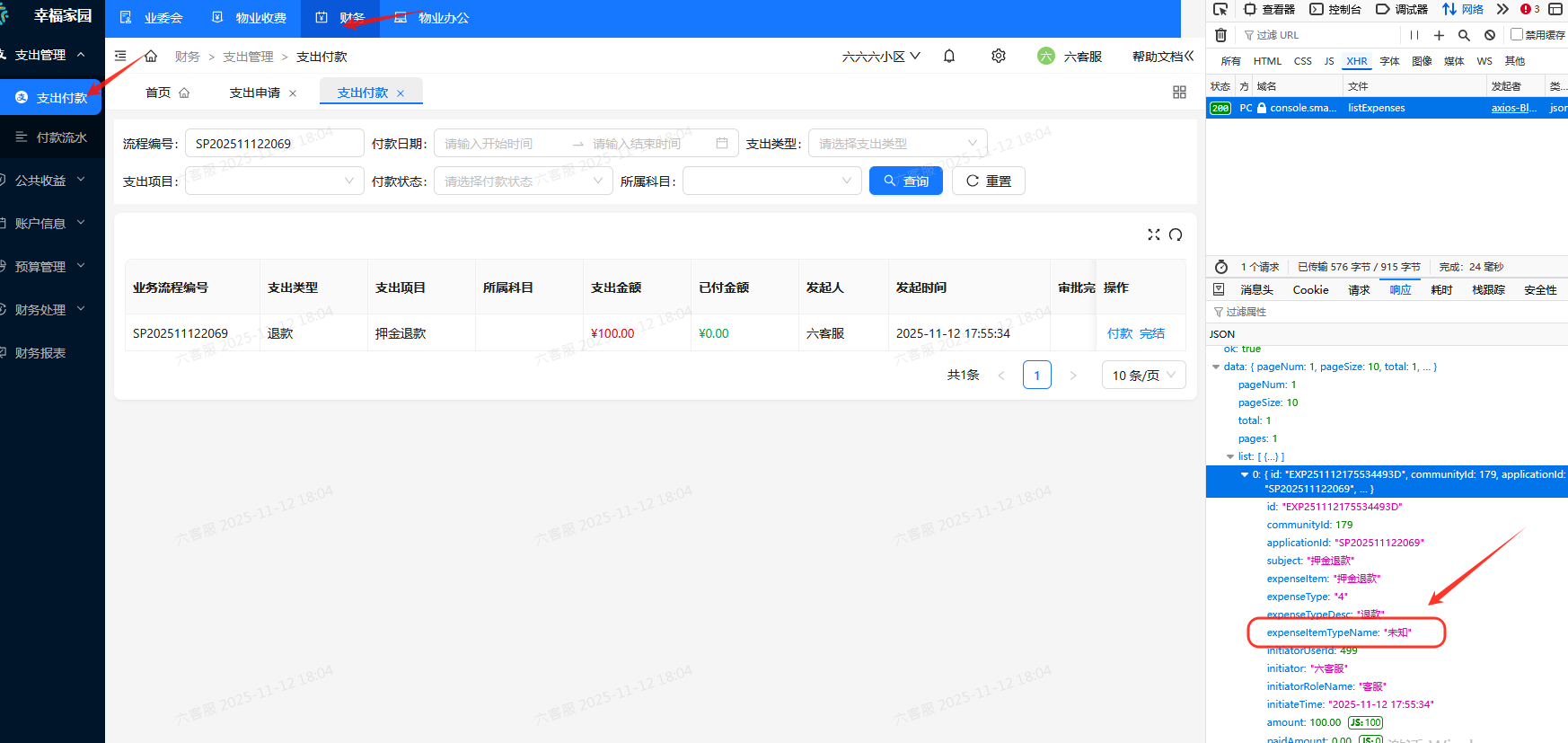Screen dimensions: 1568x743
Task: Collapse the data JSON node
Action: coord(1216,367)
